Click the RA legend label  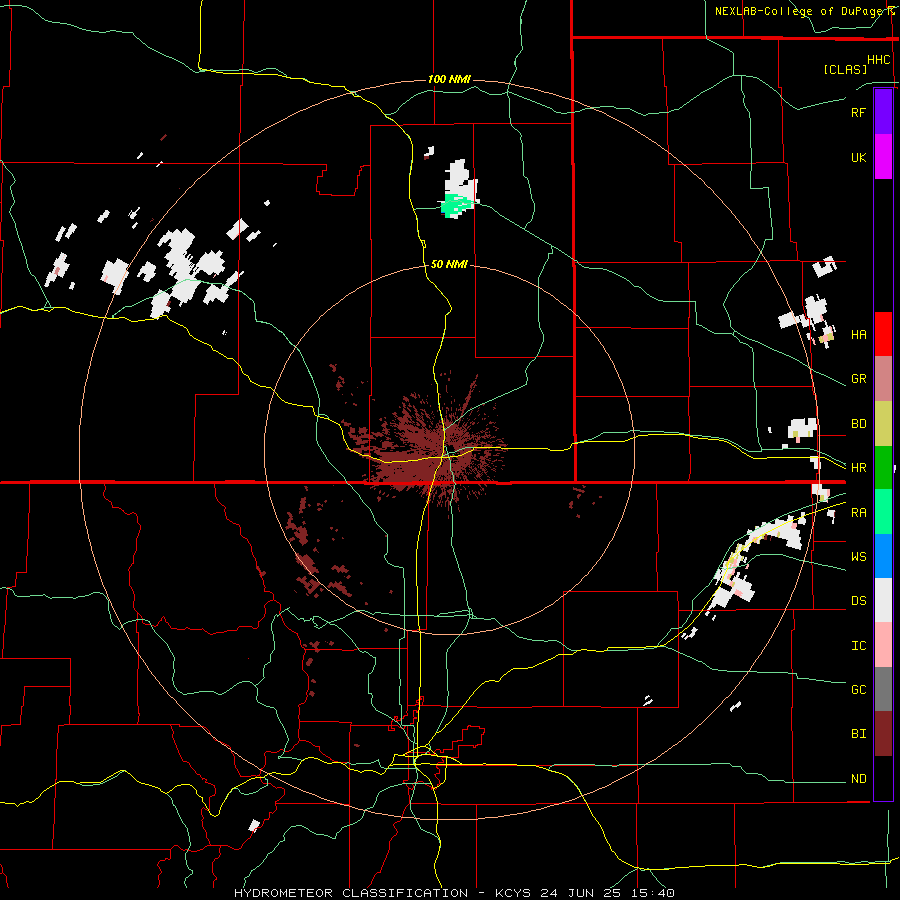858,513
